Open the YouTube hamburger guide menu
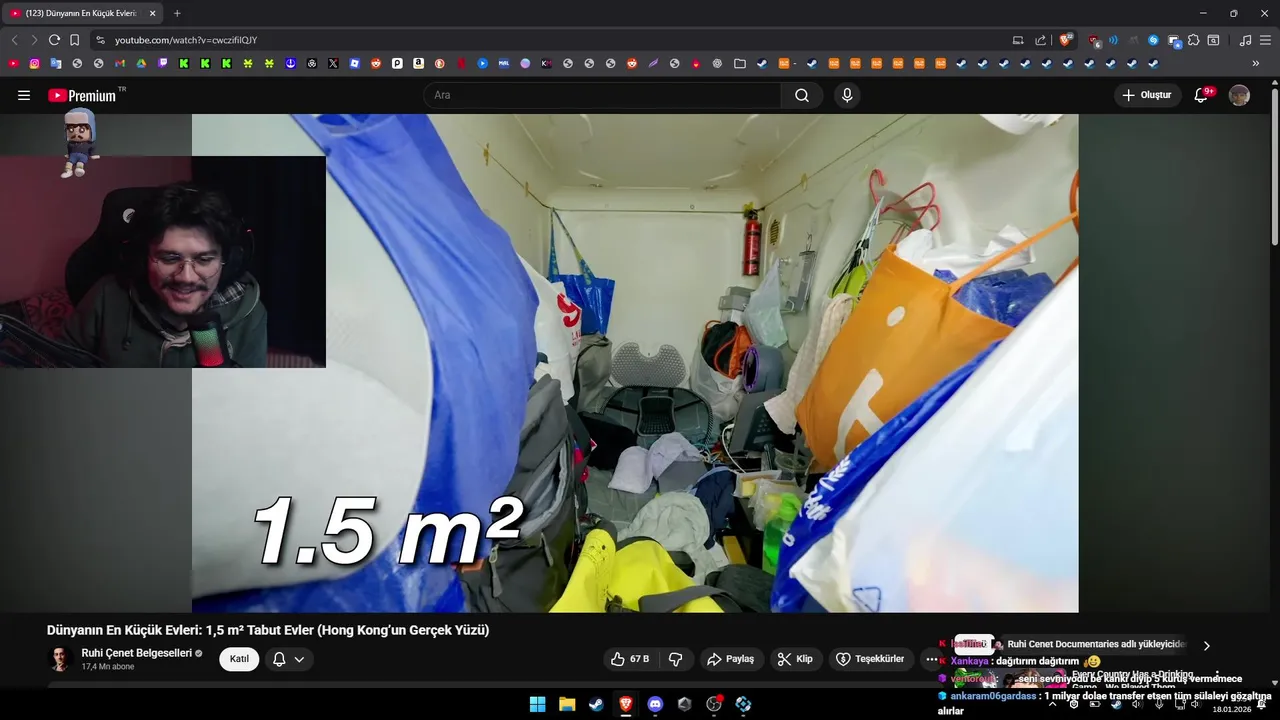Viewport: 1280px width, 720px height. click(24, 95)
